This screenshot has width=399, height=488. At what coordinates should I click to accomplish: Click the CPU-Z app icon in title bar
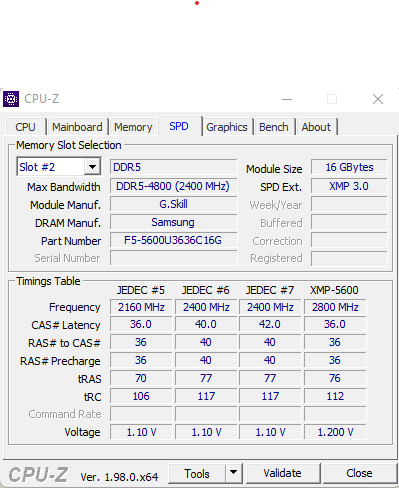tap(11, 99)
